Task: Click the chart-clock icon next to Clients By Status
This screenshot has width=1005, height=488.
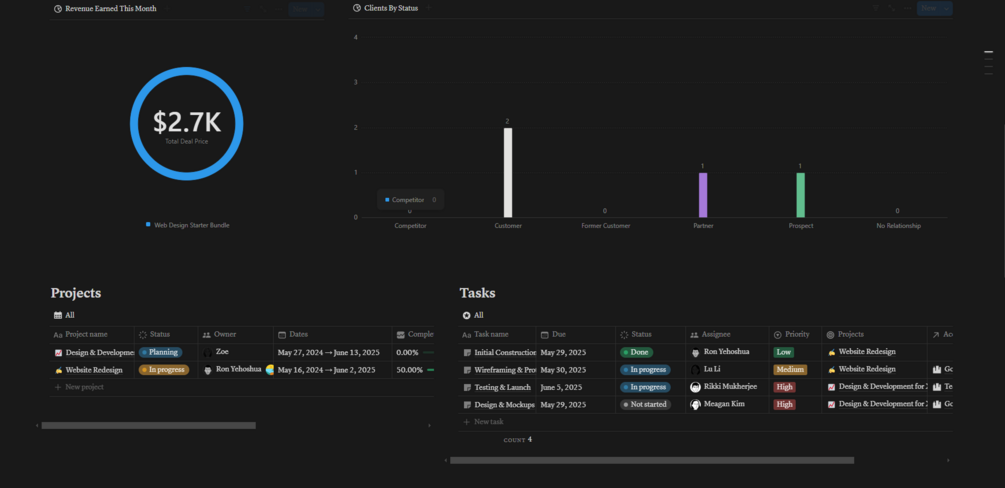Action: point(357,8)
